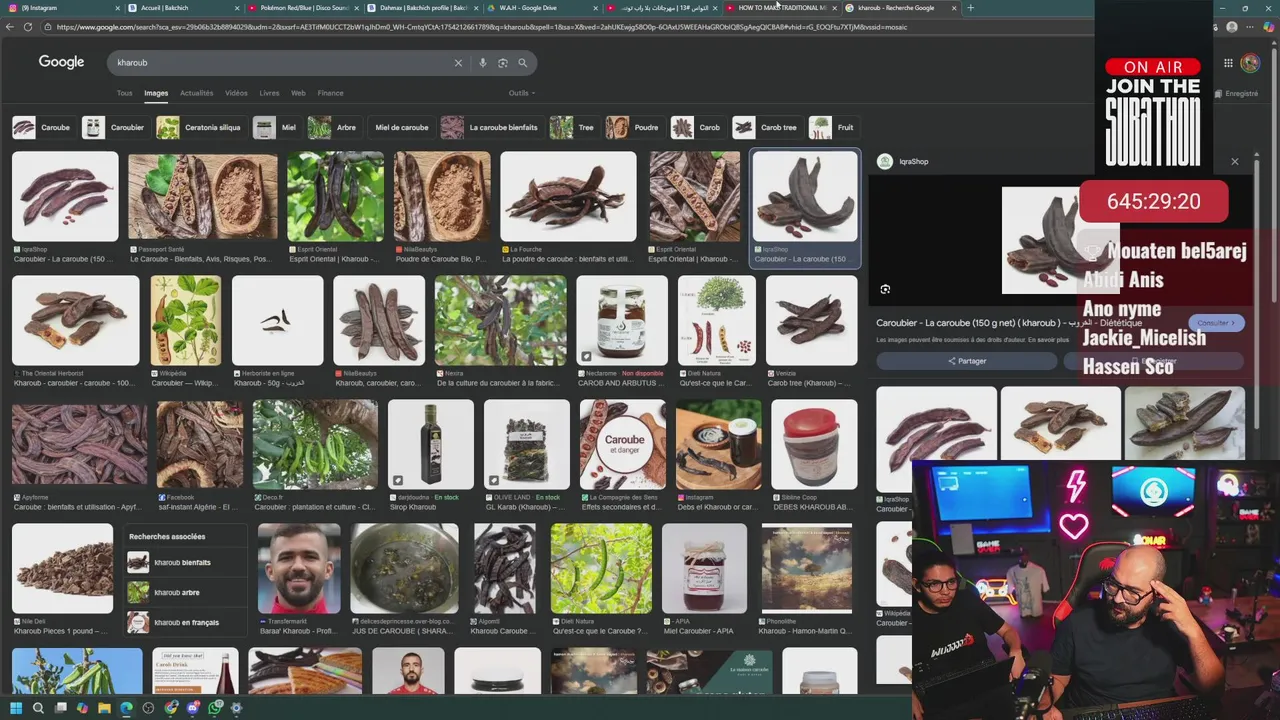Close the IqraShop image preview panel
This screenshot has height=720, width=1280.
[1234, 161]
